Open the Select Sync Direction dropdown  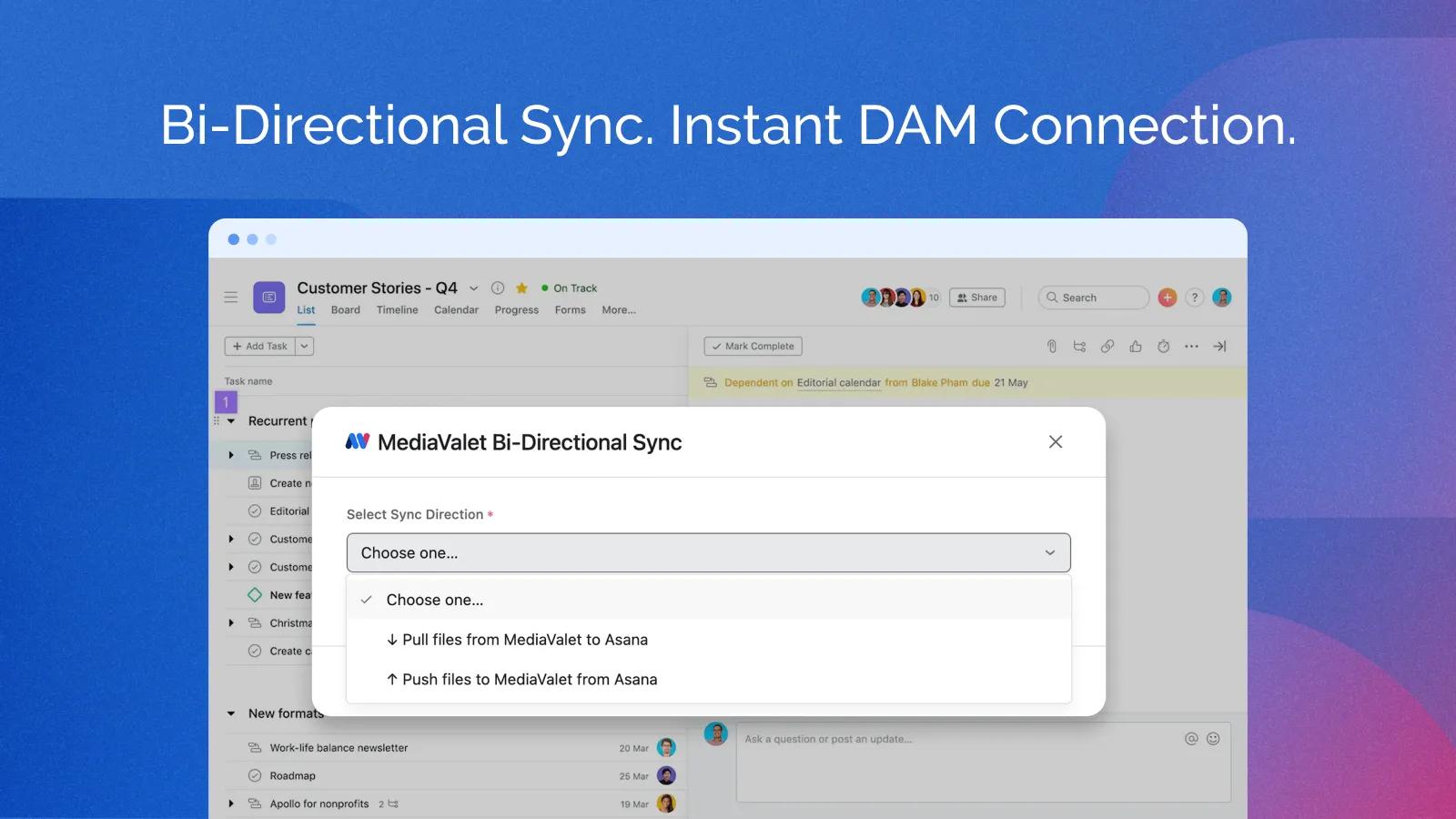[709, 552]
